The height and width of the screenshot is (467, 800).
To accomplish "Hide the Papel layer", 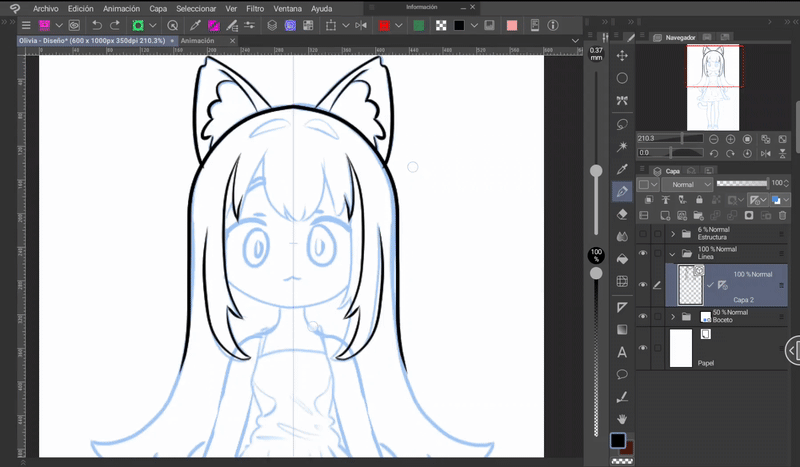I will point(643,348).
